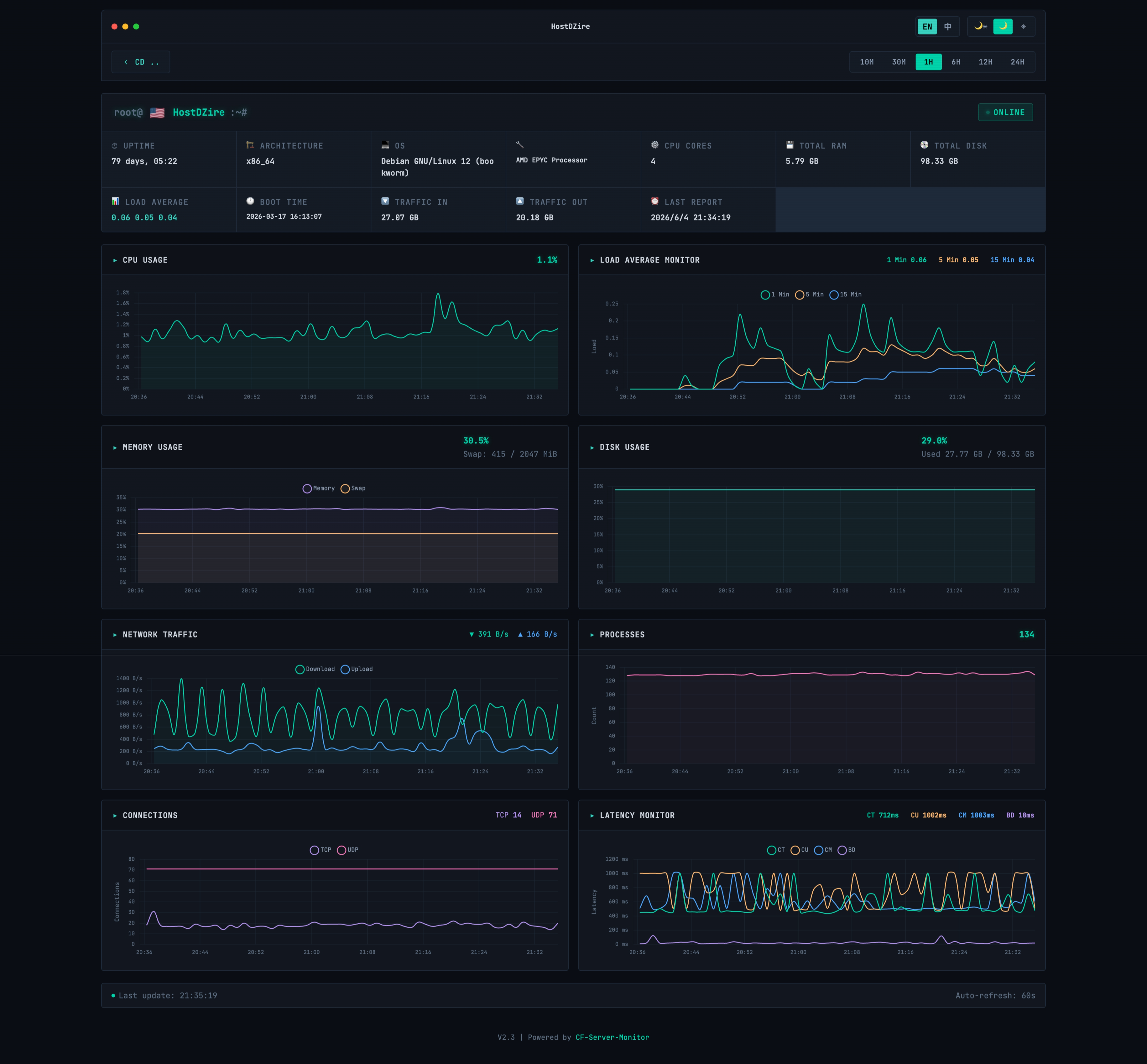Click the triangle arrow beside CPU USAGE
This screenshot has width=1147, height=1064.
(115, 261)
